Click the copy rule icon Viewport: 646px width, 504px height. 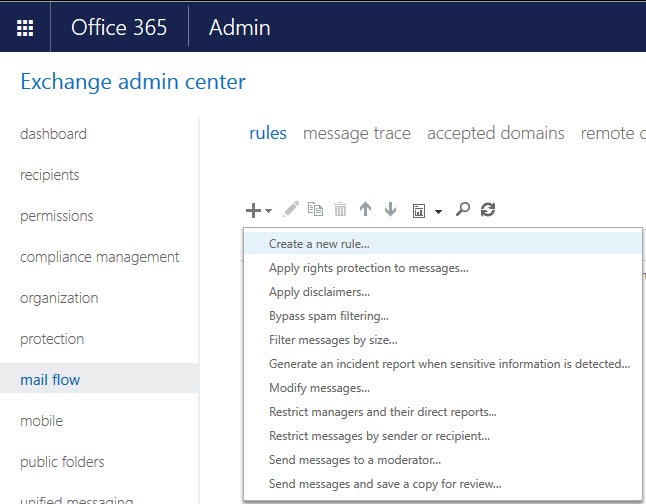point(315,209)
